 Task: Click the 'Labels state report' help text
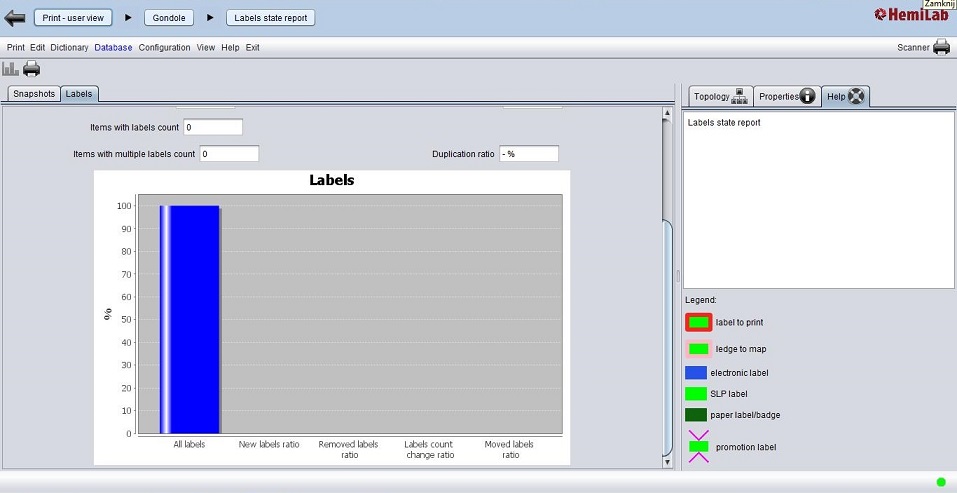[x=724, y=123]
